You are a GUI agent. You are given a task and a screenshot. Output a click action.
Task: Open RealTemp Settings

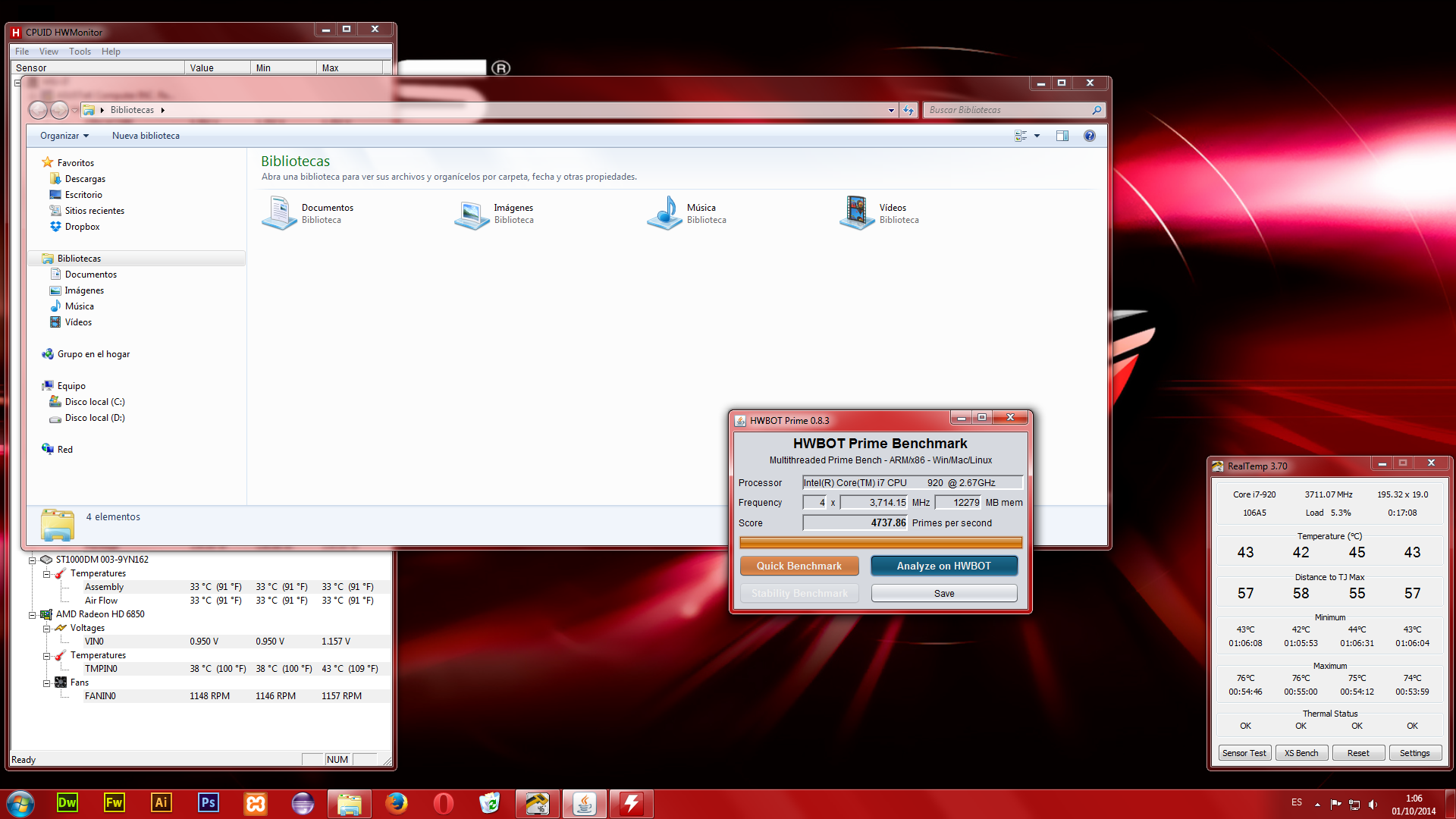click(x=1415, y=753)
